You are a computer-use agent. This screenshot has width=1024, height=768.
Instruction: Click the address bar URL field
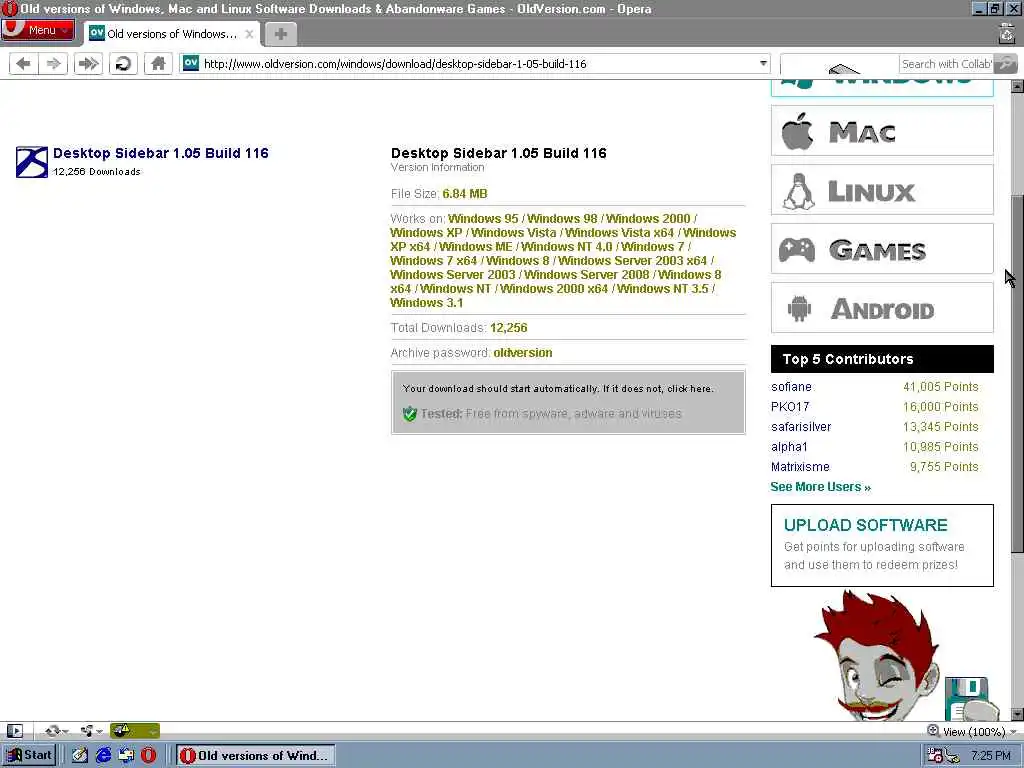(475, 63)
